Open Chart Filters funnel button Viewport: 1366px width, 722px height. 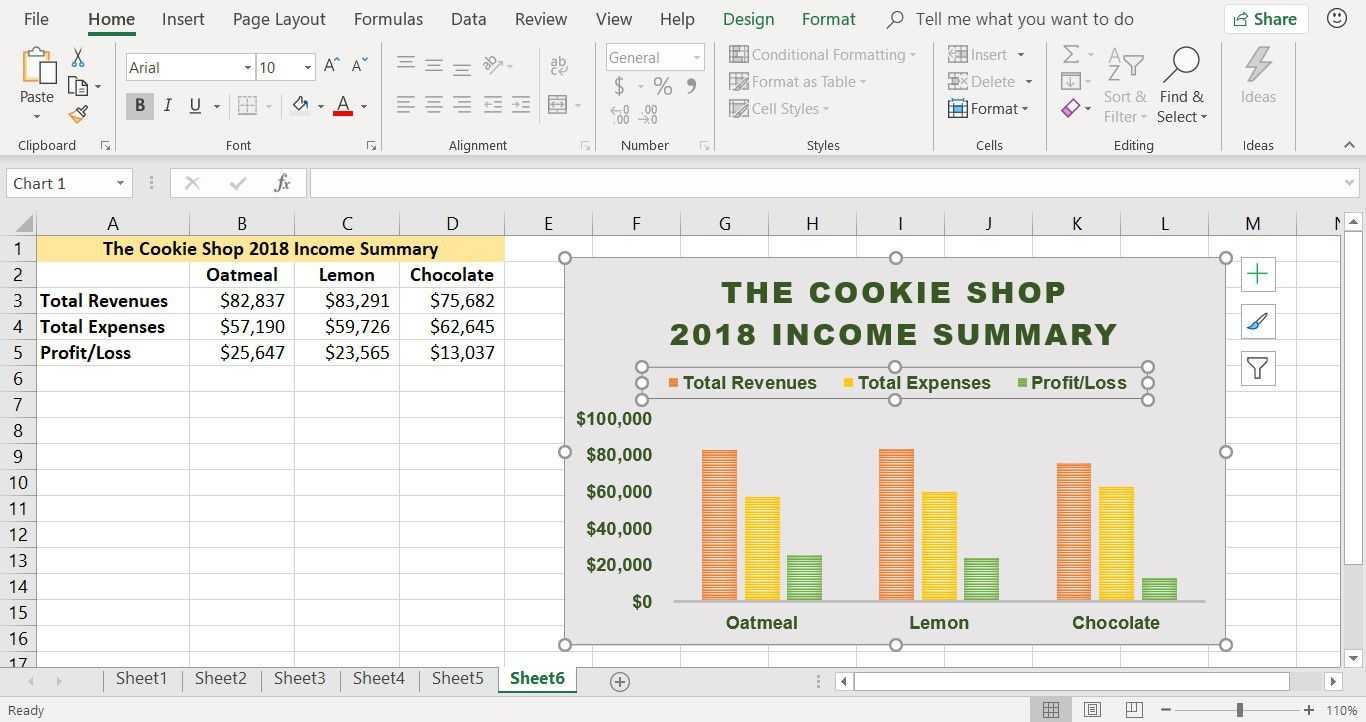pos(1257,369)
